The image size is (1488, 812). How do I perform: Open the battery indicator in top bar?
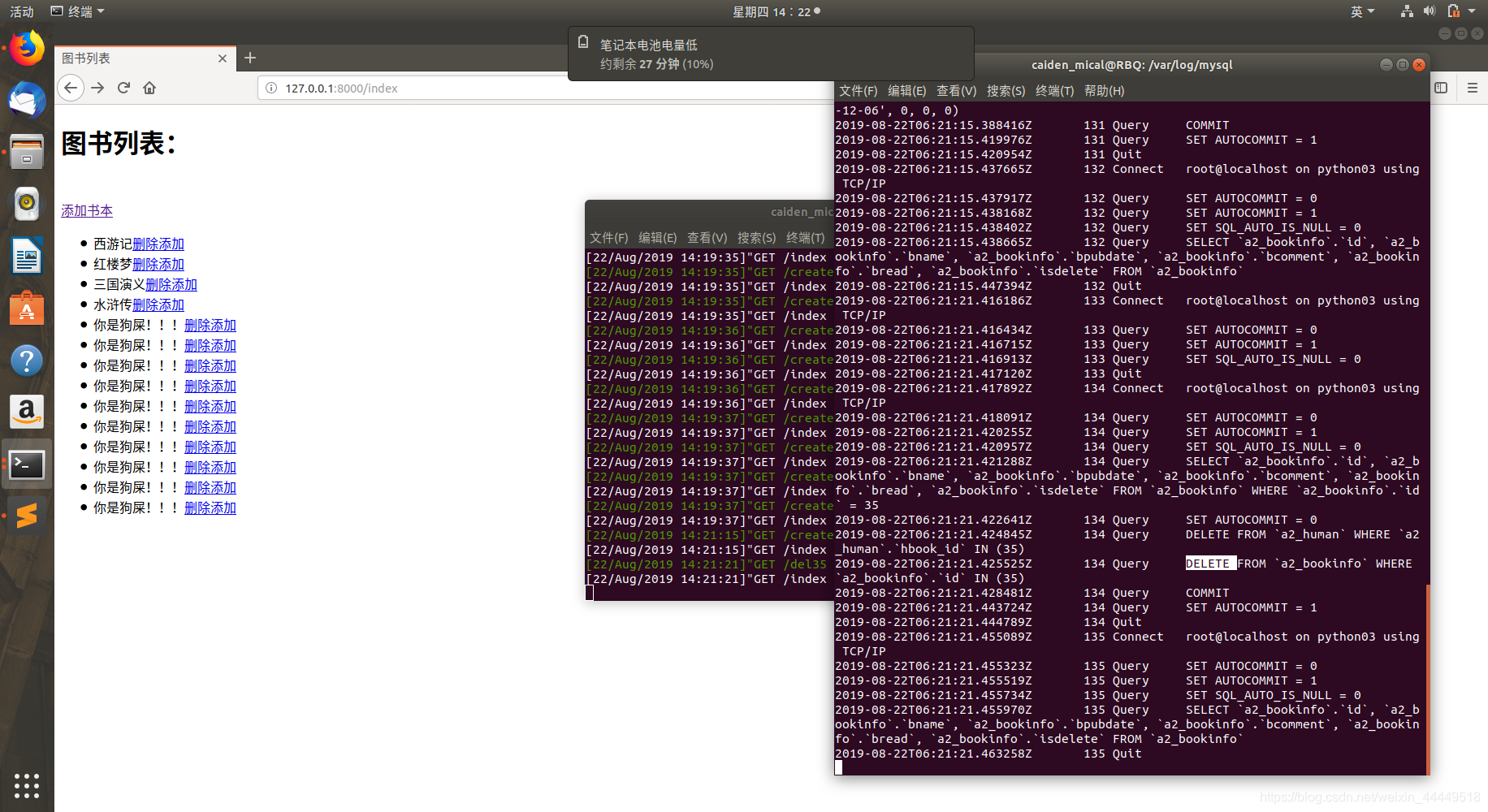click(x=1454, y=11)
